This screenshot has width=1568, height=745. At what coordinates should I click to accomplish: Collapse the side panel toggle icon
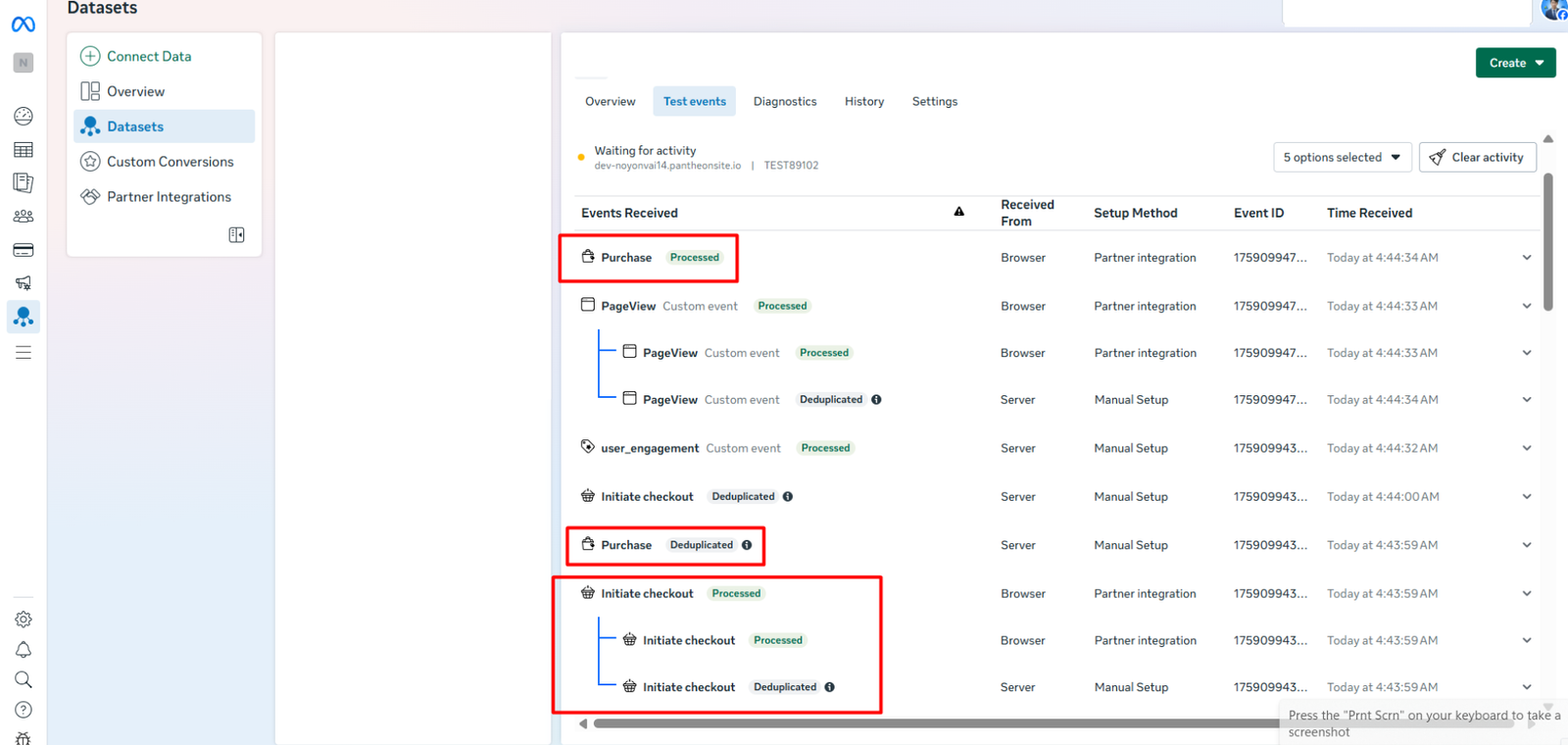tap(236, 235)
